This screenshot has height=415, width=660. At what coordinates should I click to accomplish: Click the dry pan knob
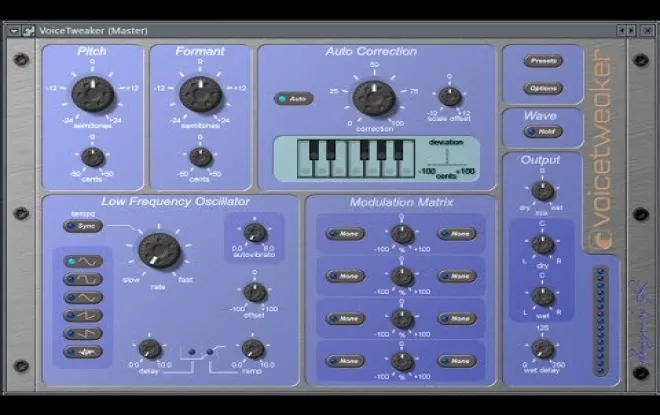point(543,245)
